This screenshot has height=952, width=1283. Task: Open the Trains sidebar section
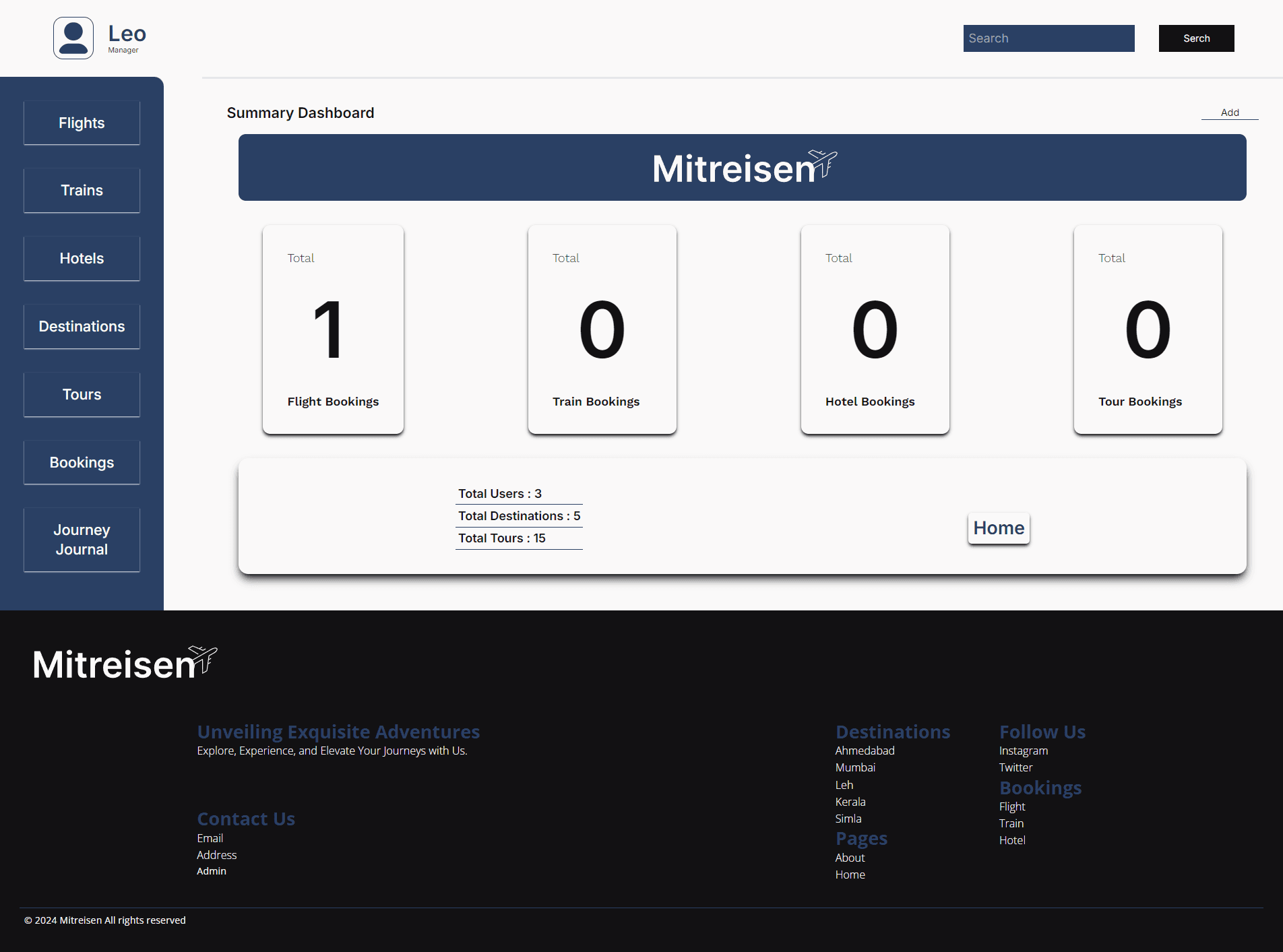[82, 191]
